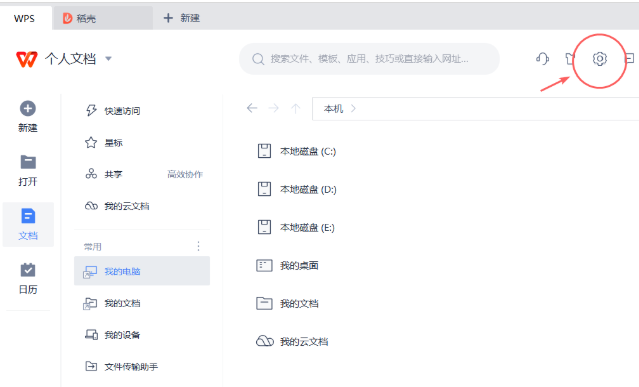639x387 pixels.
Task: Open the 常用 section more-options dots
Action: point(198,246)
